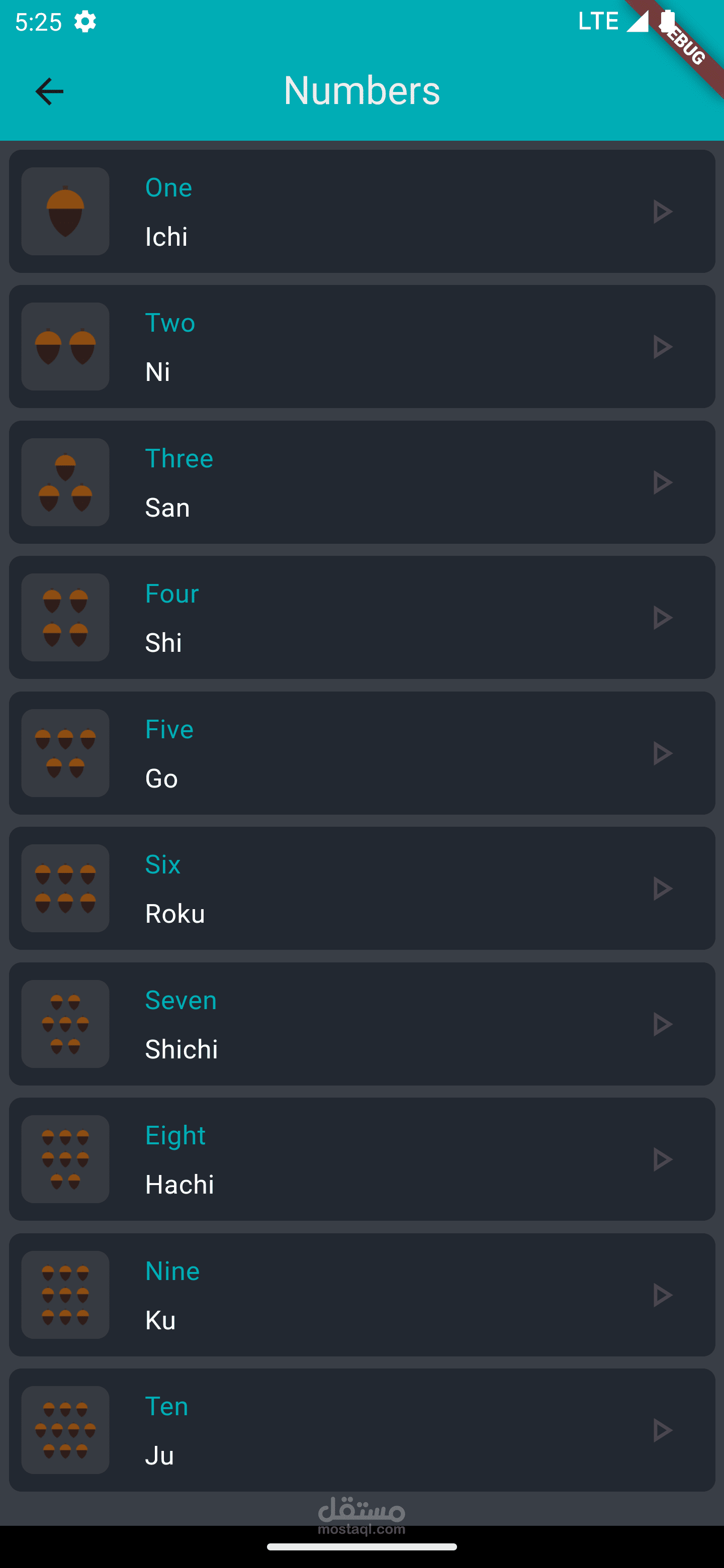Tap the Numbers page title

point(361,90)
